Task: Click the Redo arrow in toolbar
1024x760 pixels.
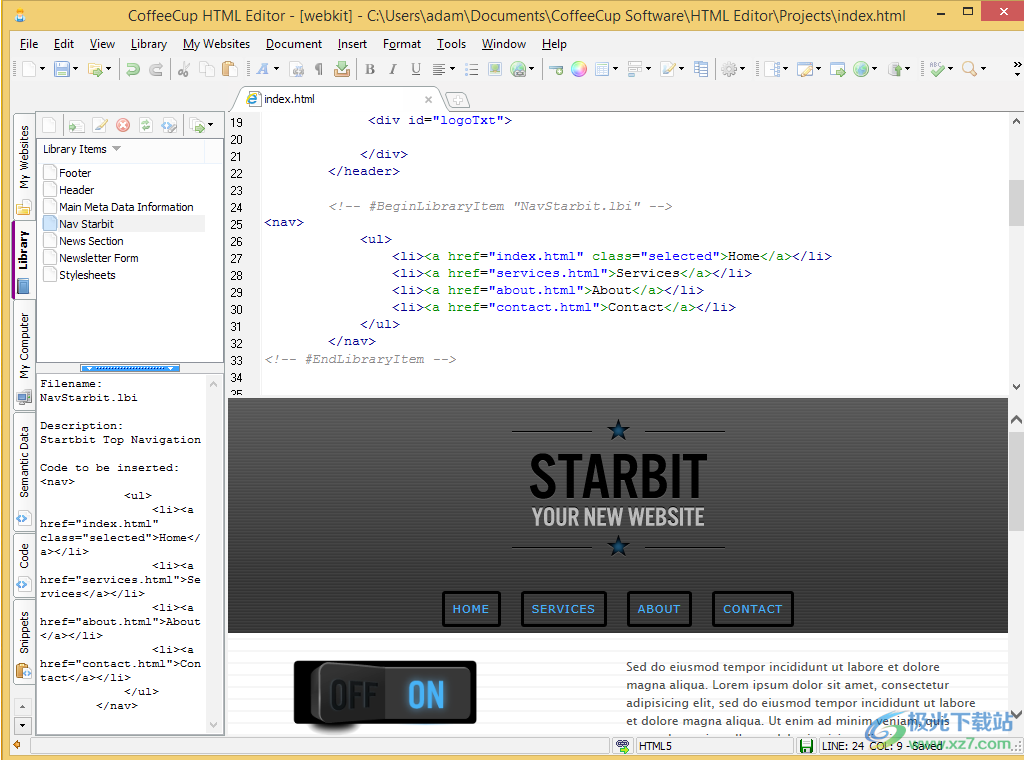Action: [x=156, y=69]
